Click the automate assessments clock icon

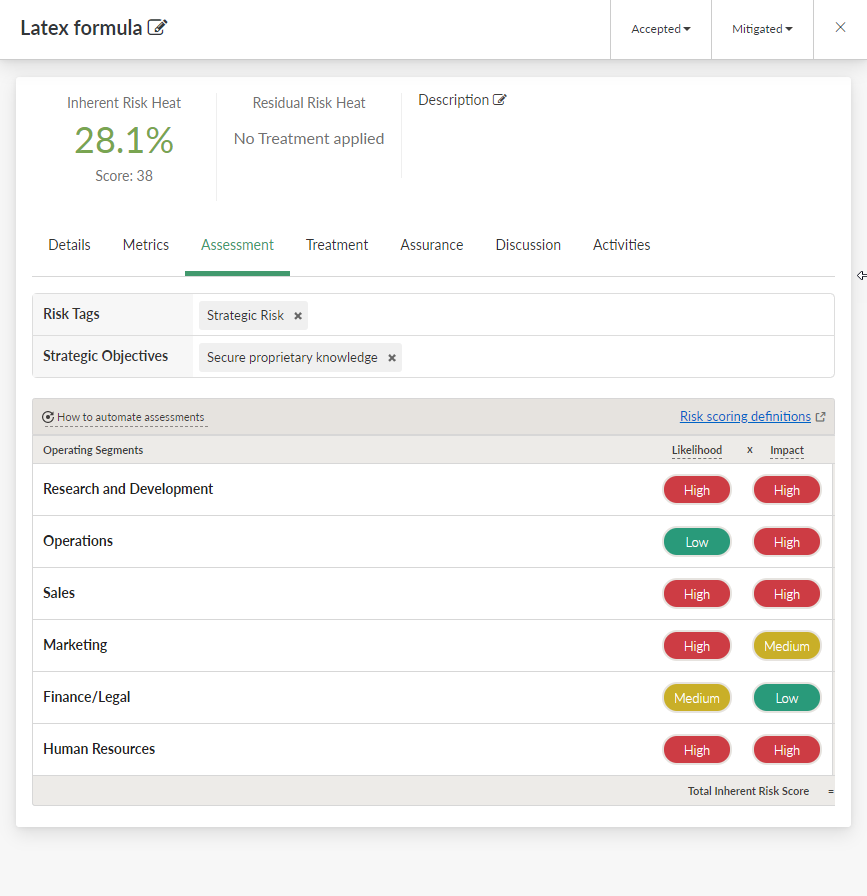48,417
